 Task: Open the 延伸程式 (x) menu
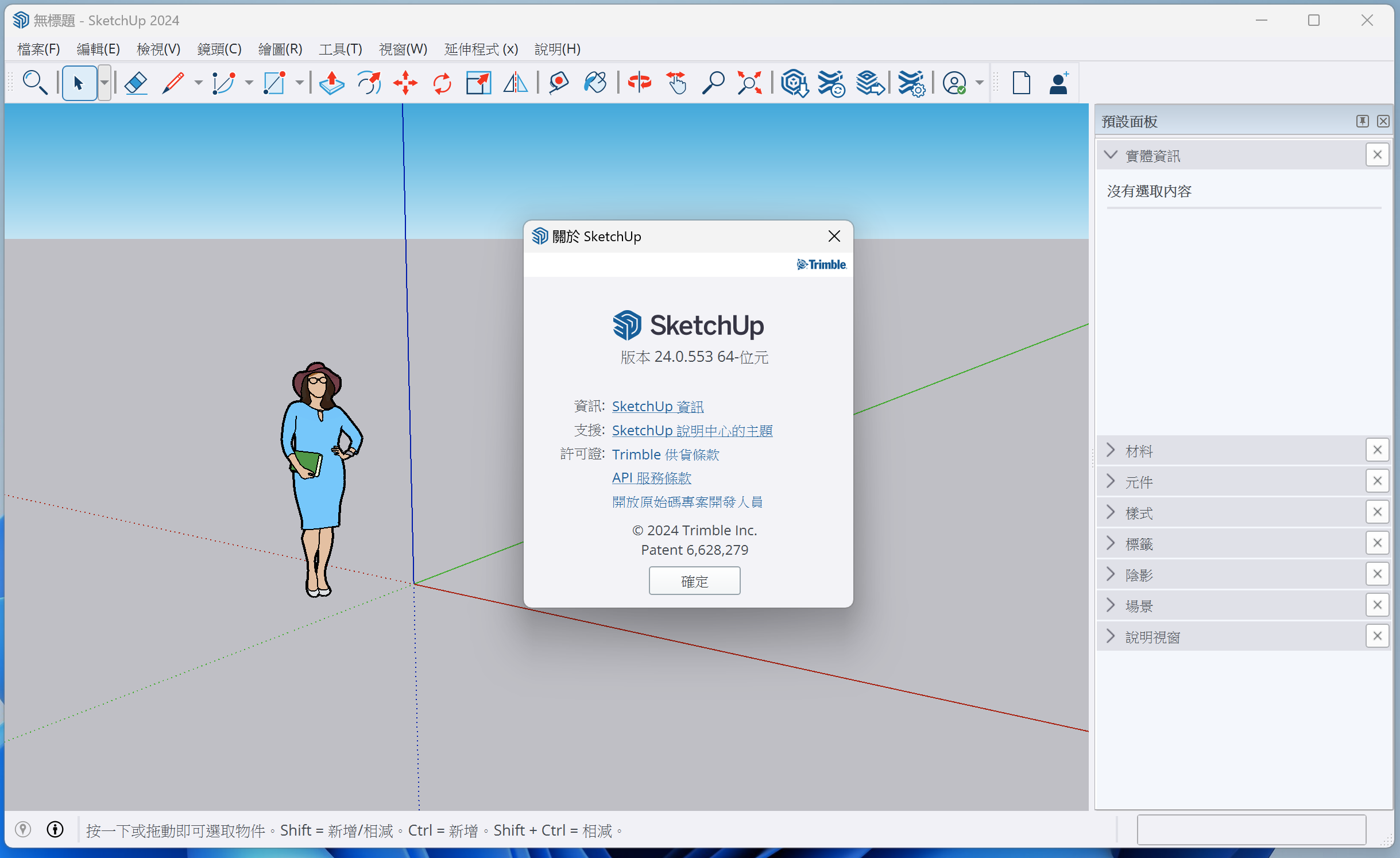(481, 49)
